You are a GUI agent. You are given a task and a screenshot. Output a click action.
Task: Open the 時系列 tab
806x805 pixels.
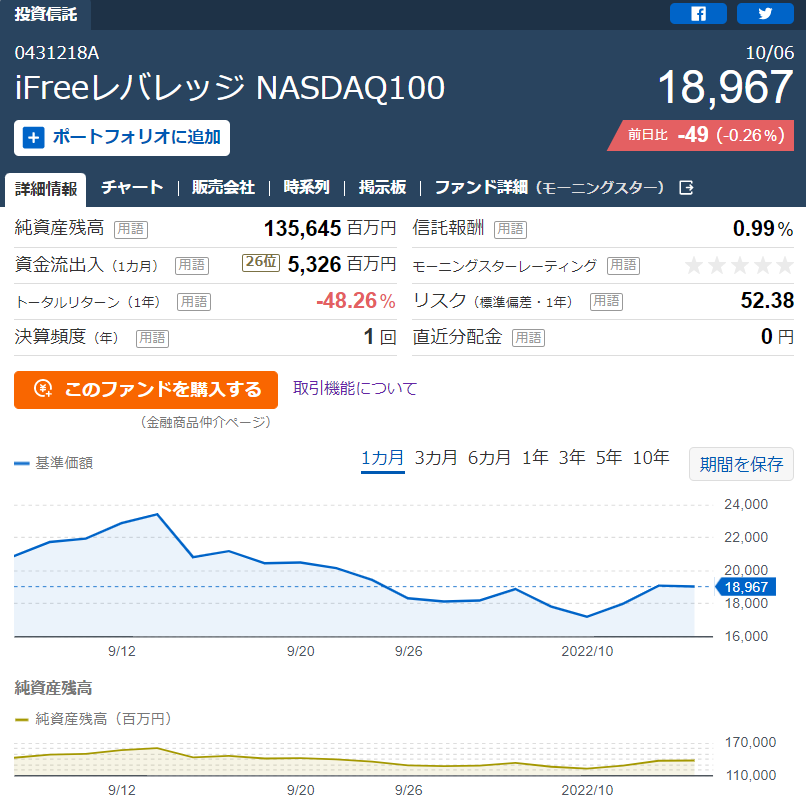(306, 187)
